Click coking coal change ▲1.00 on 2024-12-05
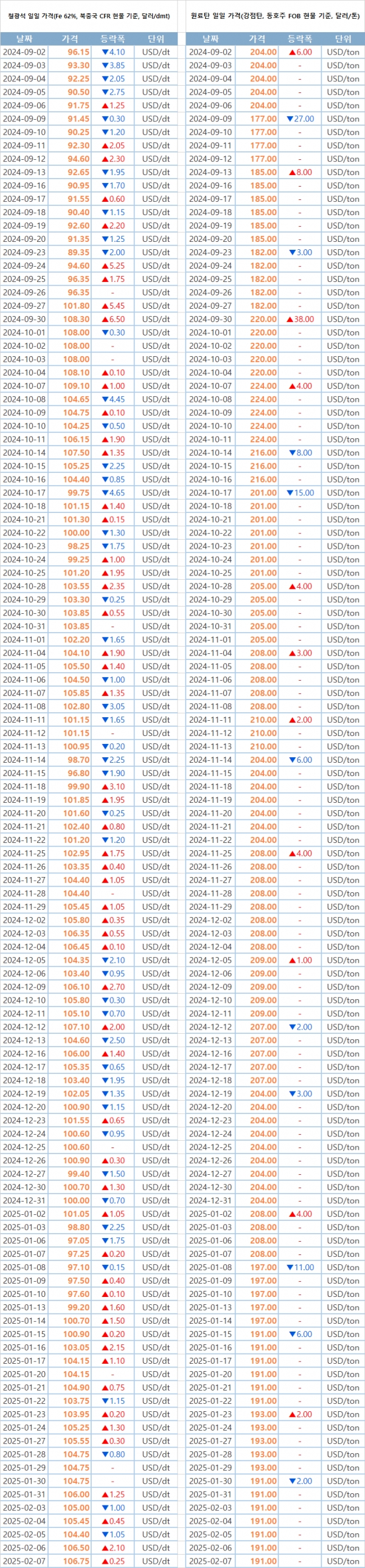Viewport: 365px width, 1568px height. (300, 960)
